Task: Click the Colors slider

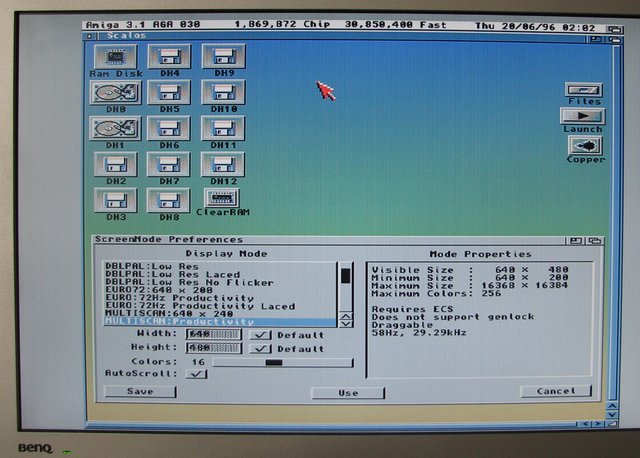Action: tap(282, 362)
